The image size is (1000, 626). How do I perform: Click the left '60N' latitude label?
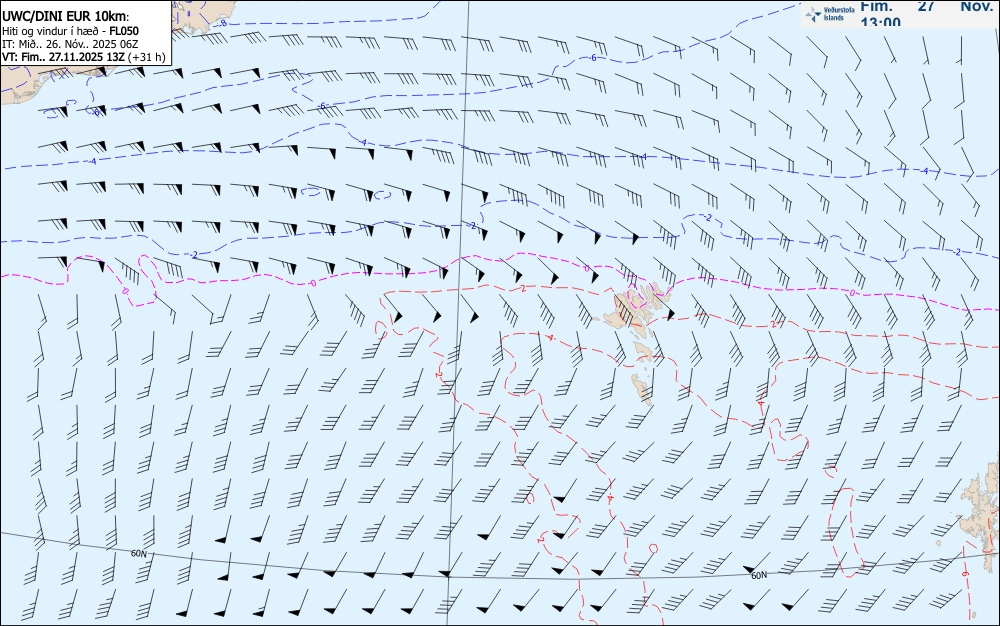pos(138,553)
